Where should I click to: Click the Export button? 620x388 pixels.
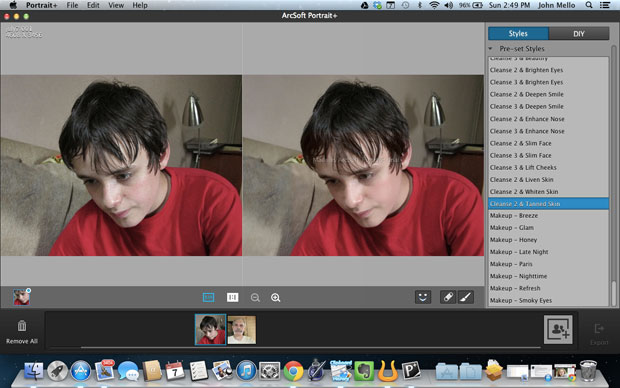599,333
